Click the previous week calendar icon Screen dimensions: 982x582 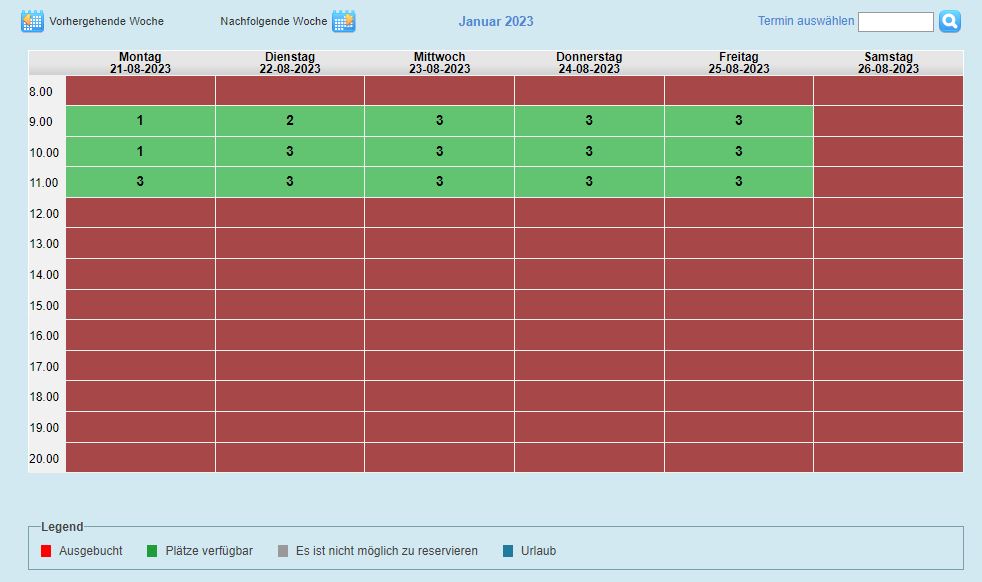(32, 21)
